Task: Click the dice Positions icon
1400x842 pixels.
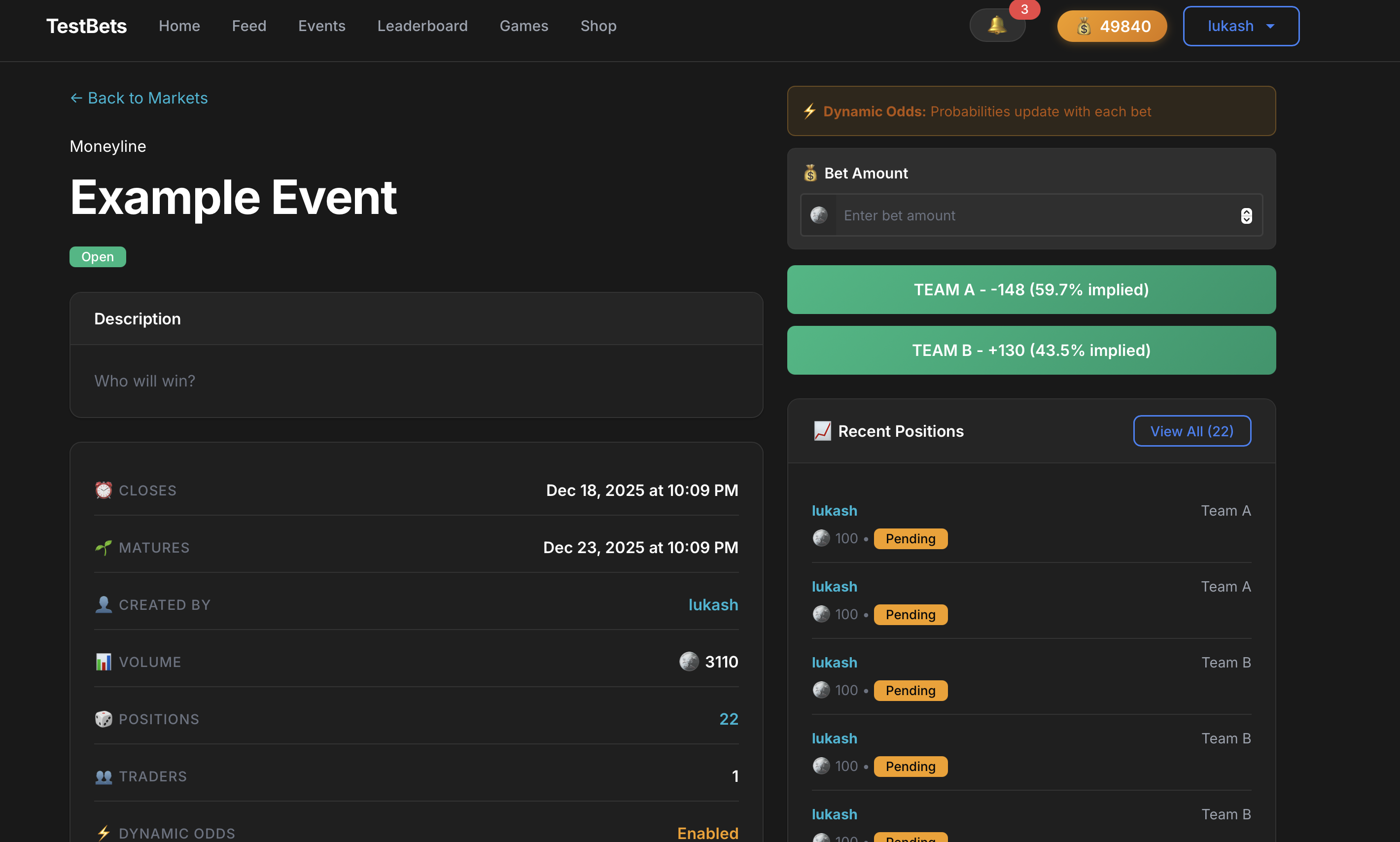Action: (x=103, y=719)
